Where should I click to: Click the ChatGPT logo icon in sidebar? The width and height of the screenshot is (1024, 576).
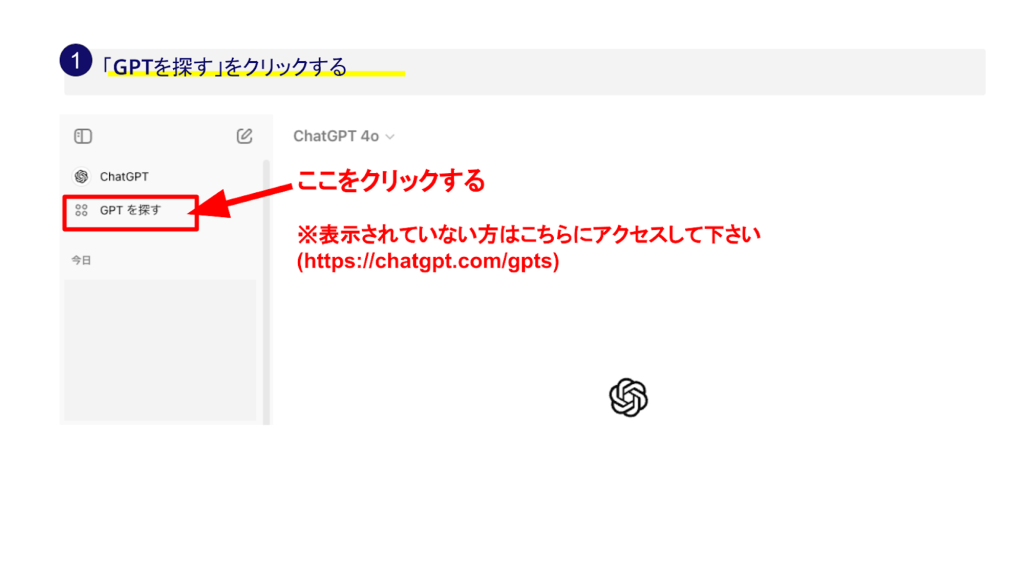(81, 177)
